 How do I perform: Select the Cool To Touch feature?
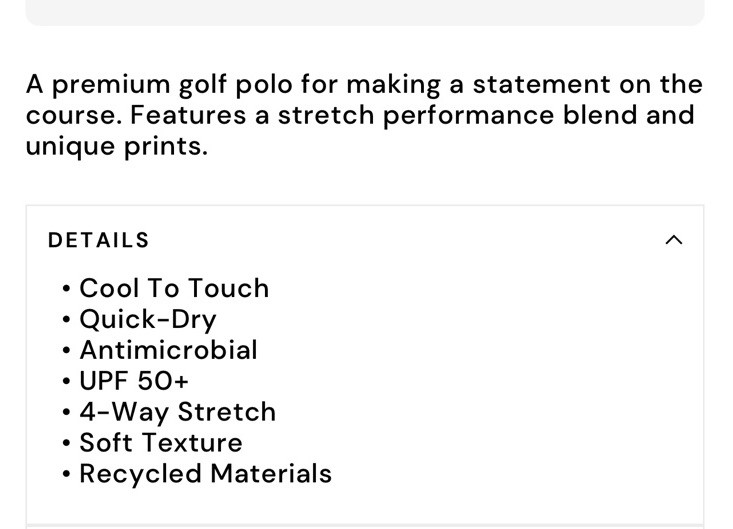point(174,288)
